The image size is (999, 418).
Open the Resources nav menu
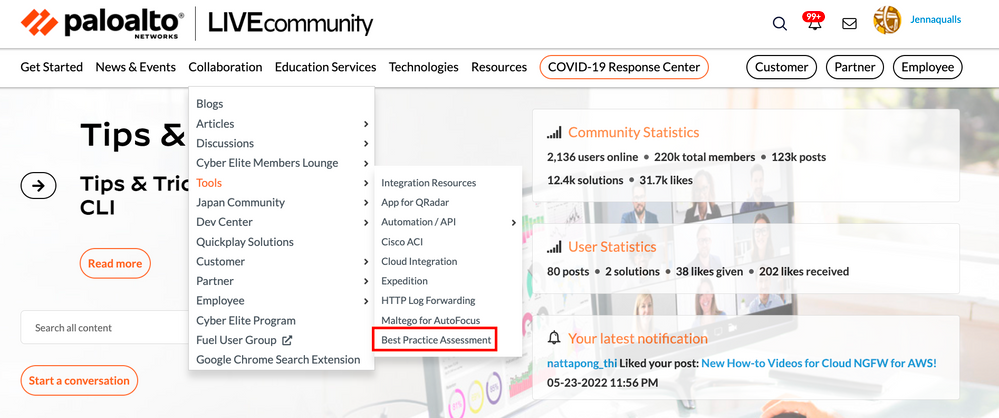[499, 67]
